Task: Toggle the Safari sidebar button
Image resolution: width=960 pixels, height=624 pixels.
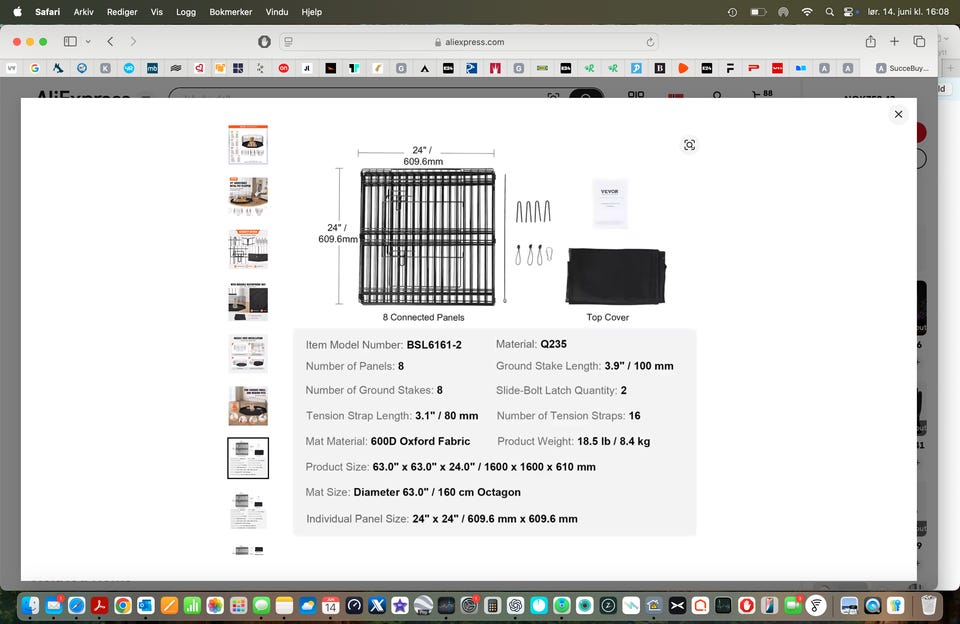Action: (70, 42)
